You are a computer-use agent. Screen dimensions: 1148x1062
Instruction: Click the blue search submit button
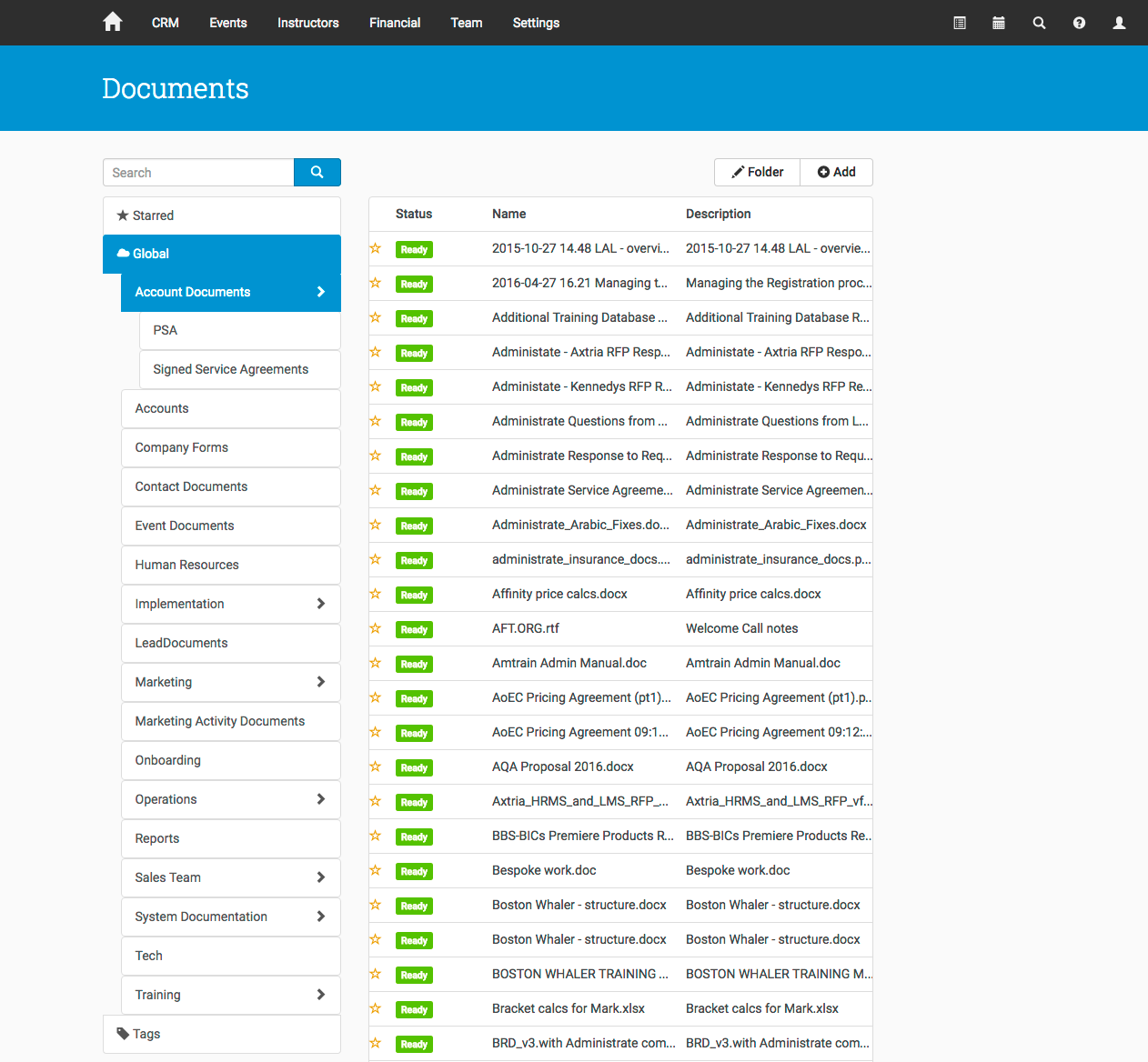pyautogui.click(x=317, y=172)
